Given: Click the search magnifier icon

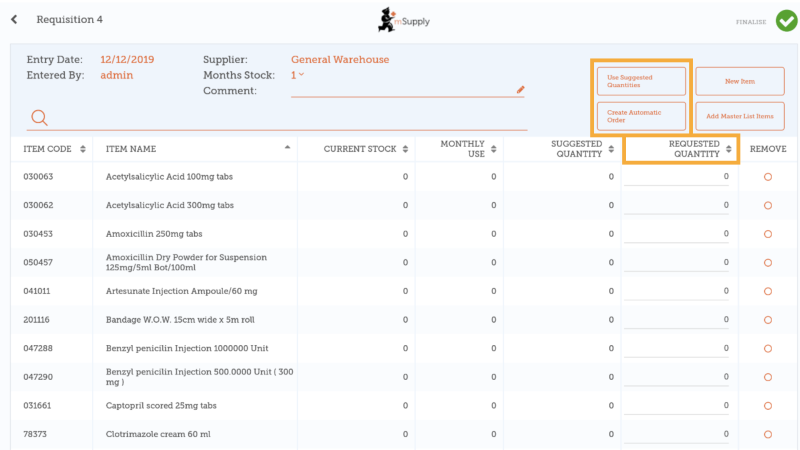Looking at the screenshot, I should coord(39,118).
